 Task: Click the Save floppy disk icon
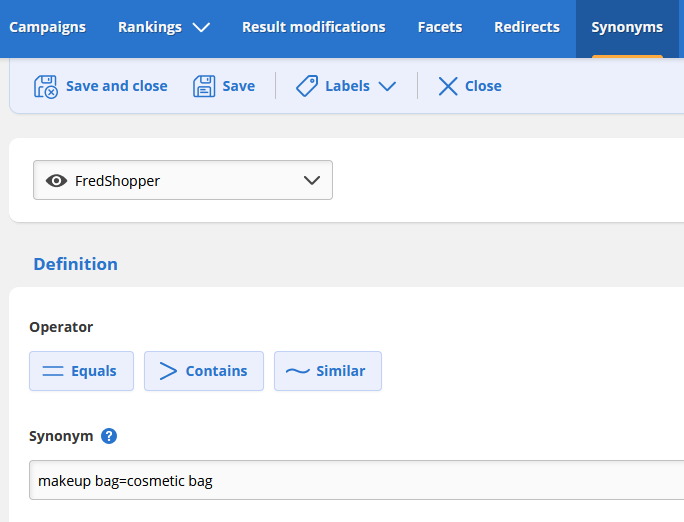point(205,86)
